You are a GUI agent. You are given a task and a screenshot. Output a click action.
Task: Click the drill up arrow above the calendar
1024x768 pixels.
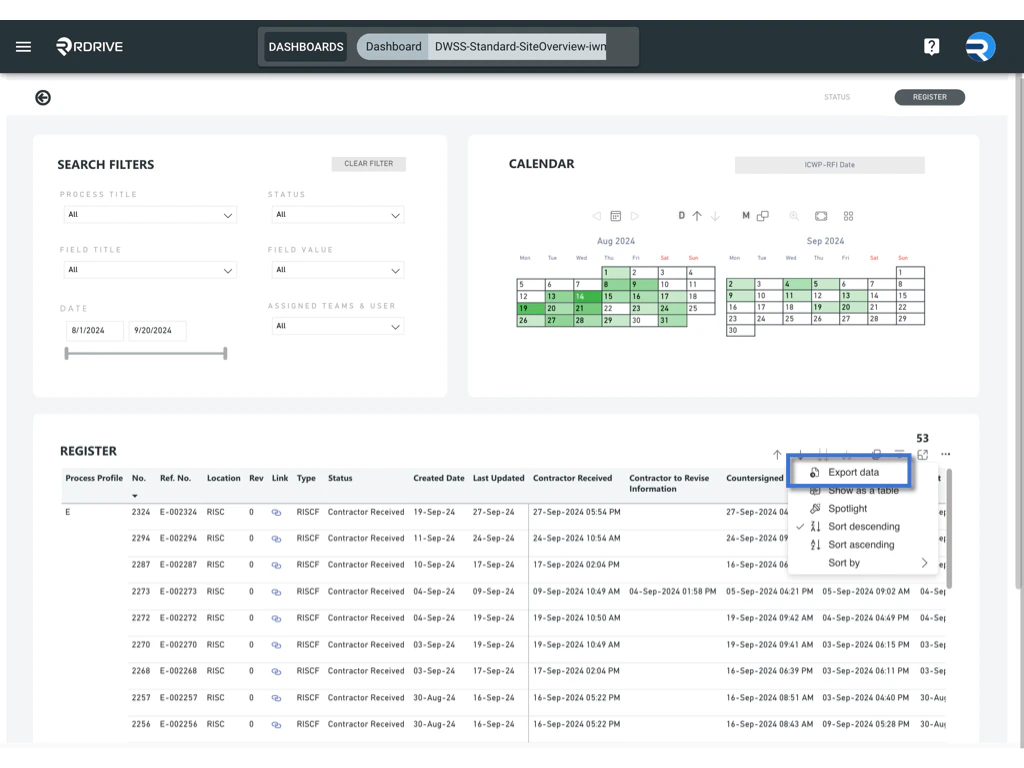(697, 215)
